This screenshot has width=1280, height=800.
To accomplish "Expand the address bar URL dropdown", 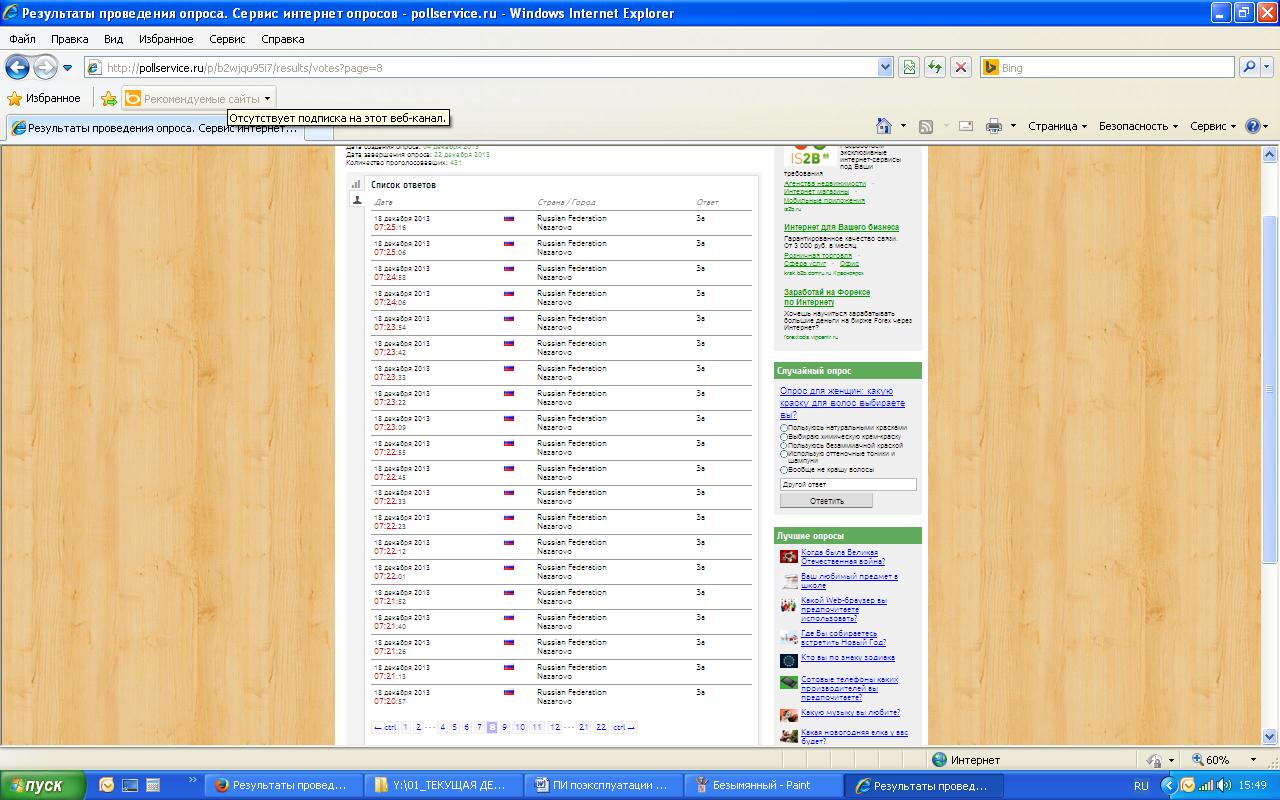I will 885,67.
